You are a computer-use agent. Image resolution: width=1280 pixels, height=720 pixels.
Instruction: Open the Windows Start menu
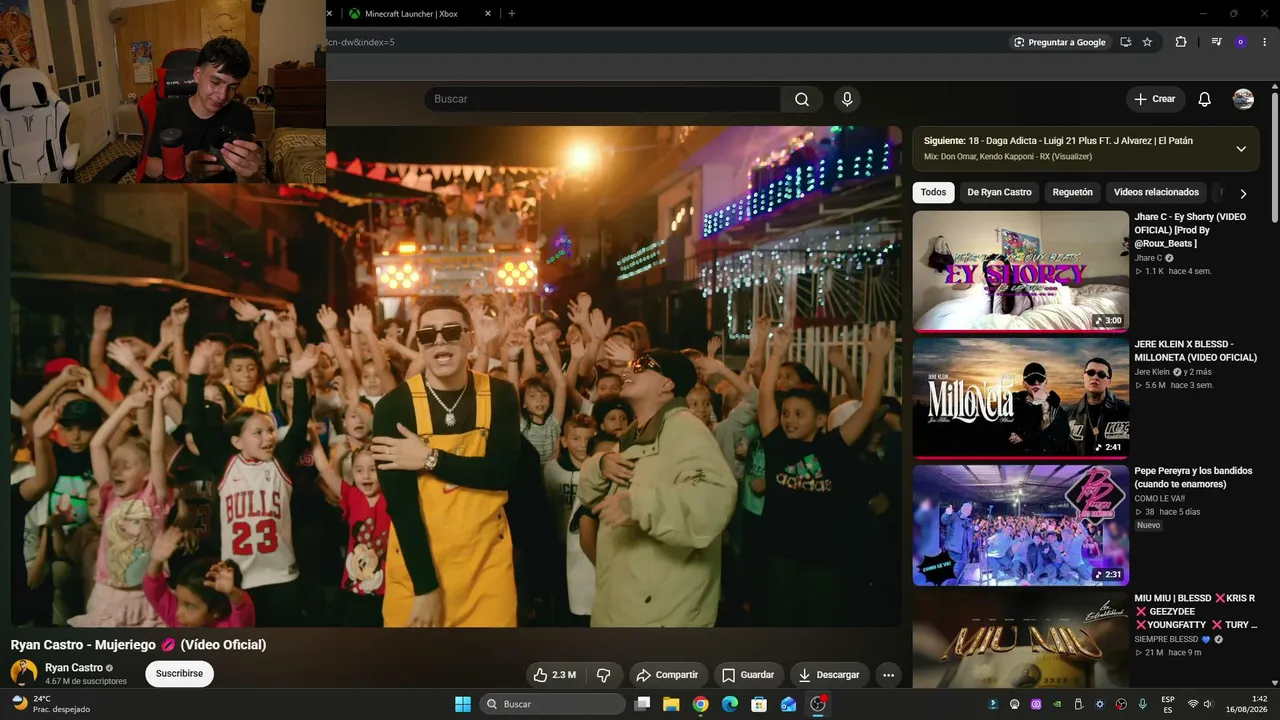coord(463,704)
